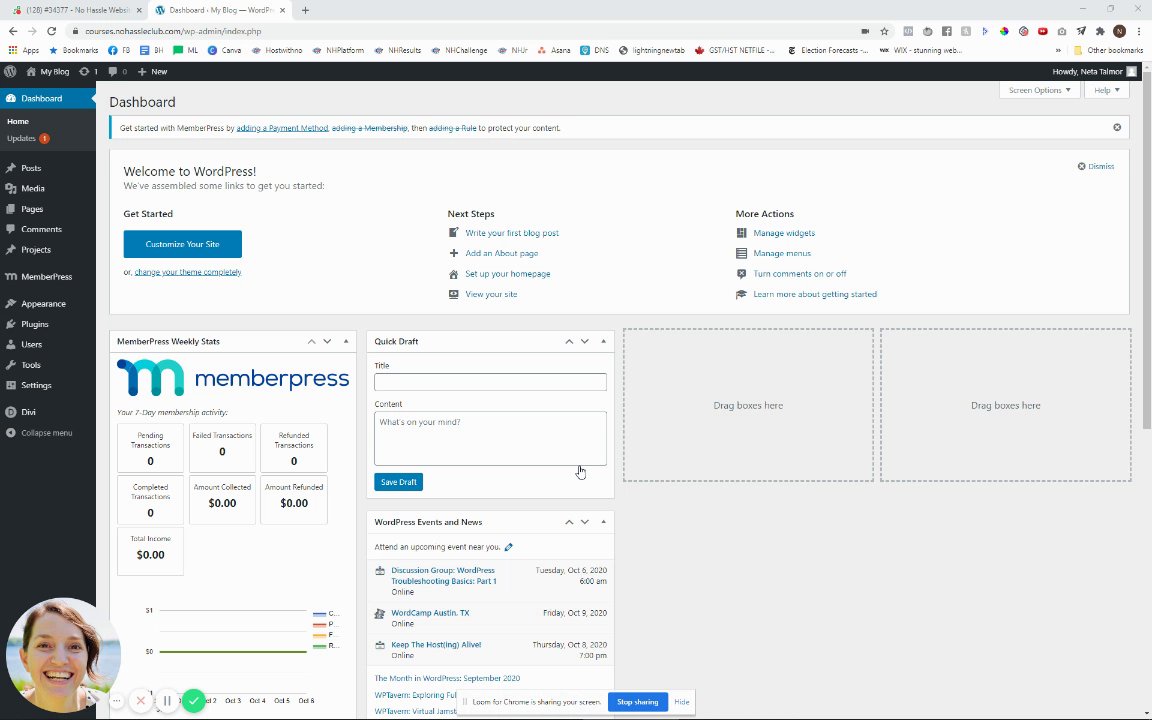Open the Media library menu
This screenshot has width=1152, height=720.
(32, 189)
